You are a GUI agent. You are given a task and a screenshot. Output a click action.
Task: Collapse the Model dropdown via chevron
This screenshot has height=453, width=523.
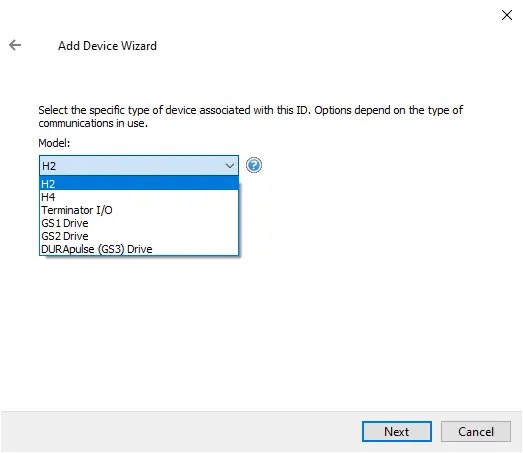(229, 166)
